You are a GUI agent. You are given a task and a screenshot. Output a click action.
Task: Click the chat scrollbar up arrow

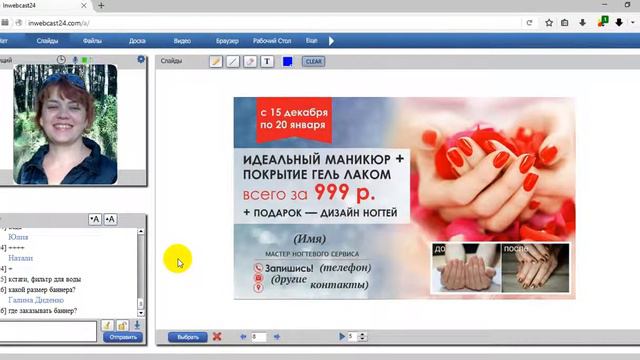pos(141,231)
